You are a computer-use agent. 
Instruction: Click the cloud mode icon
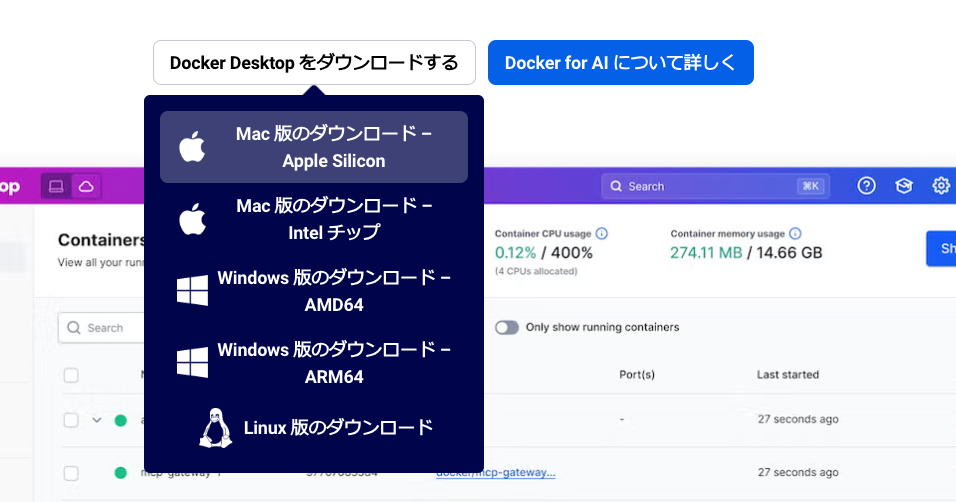(x=86, y=186)
